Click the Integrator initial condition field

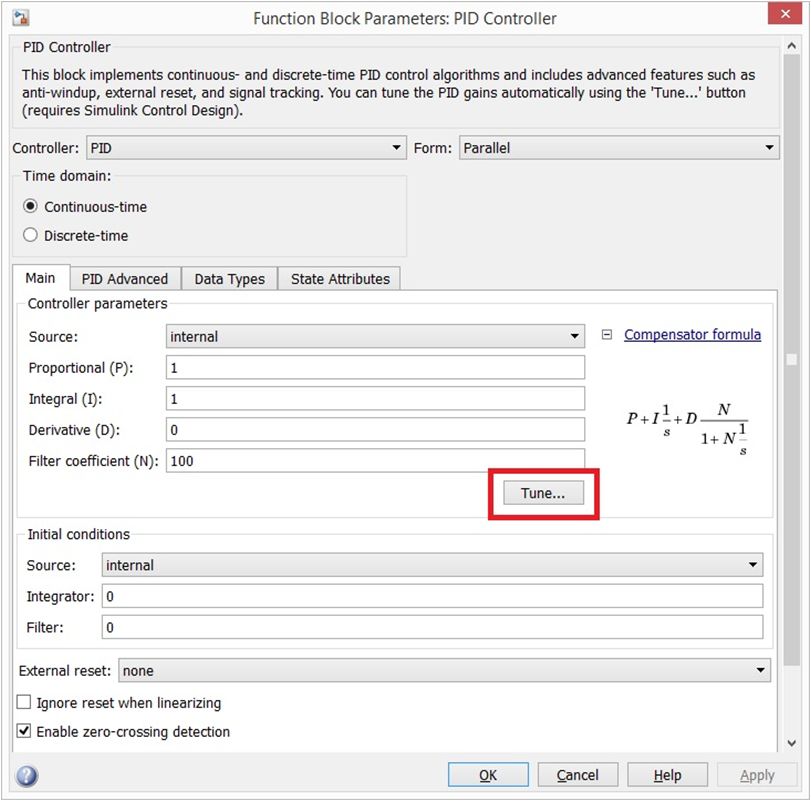pos(432,596)
